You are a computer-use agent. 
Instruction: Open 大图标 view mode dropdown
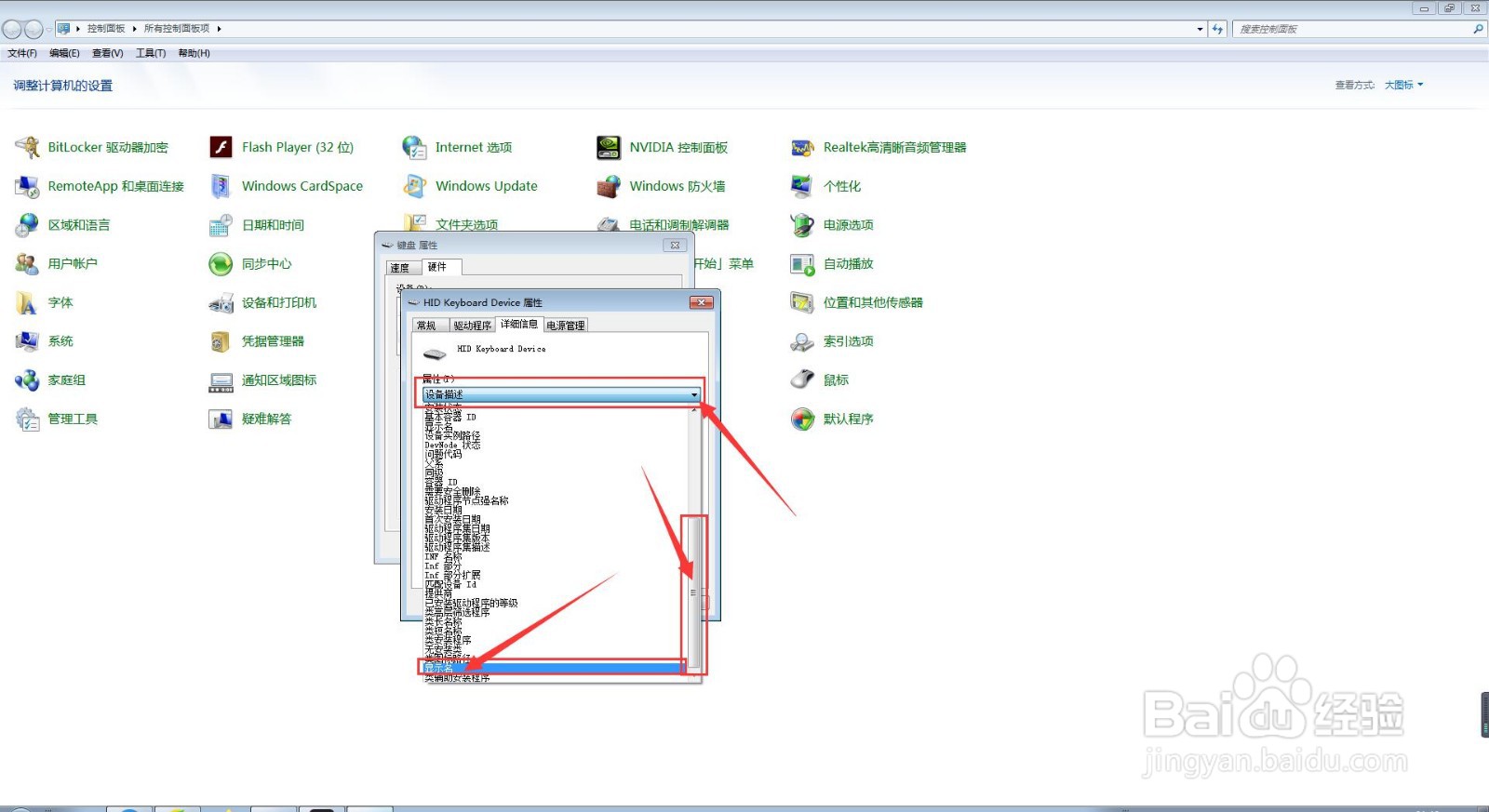(1403, 85)
